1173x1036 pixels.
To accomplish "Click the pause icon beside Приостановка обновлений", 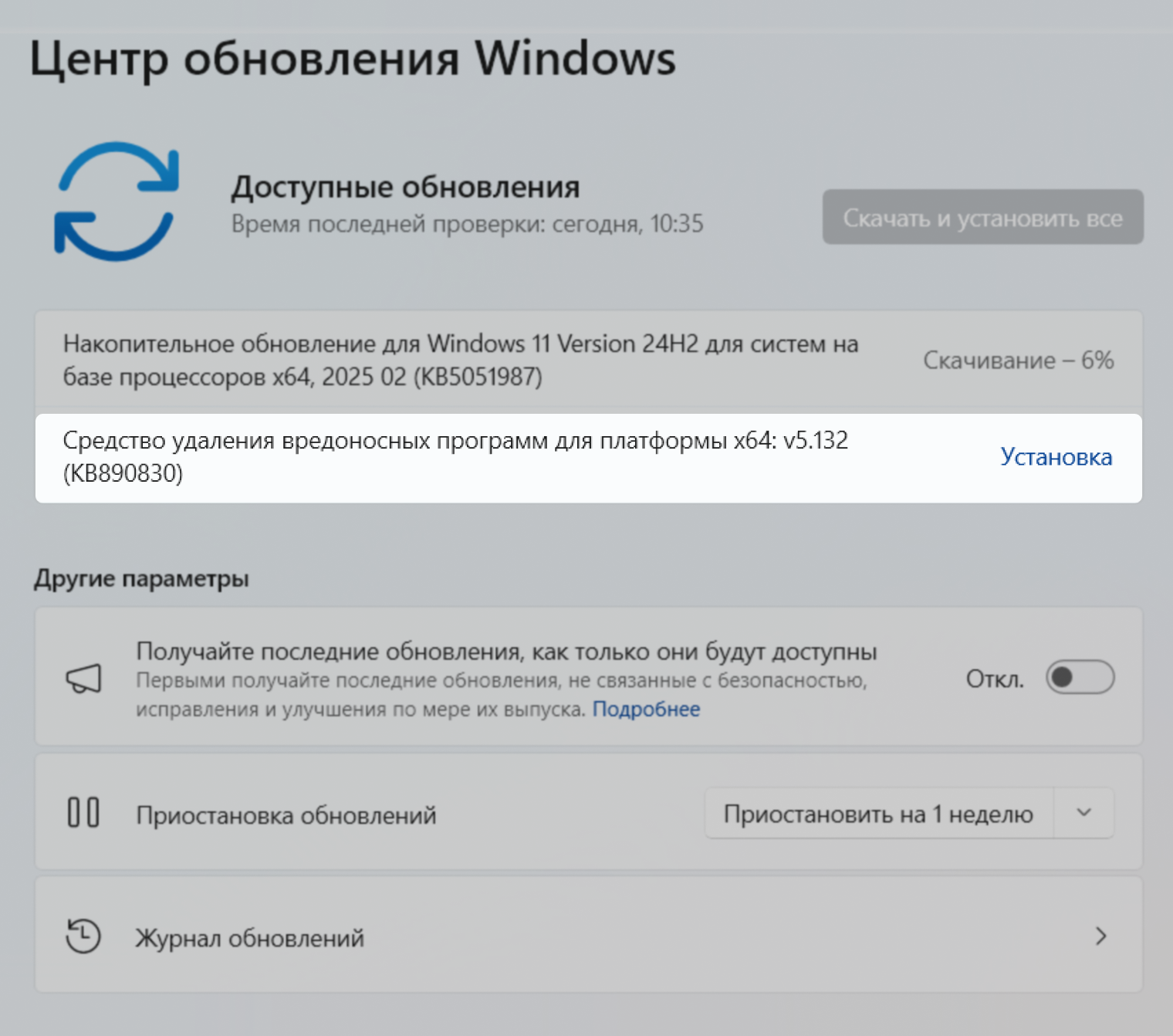I will [83, 813].
